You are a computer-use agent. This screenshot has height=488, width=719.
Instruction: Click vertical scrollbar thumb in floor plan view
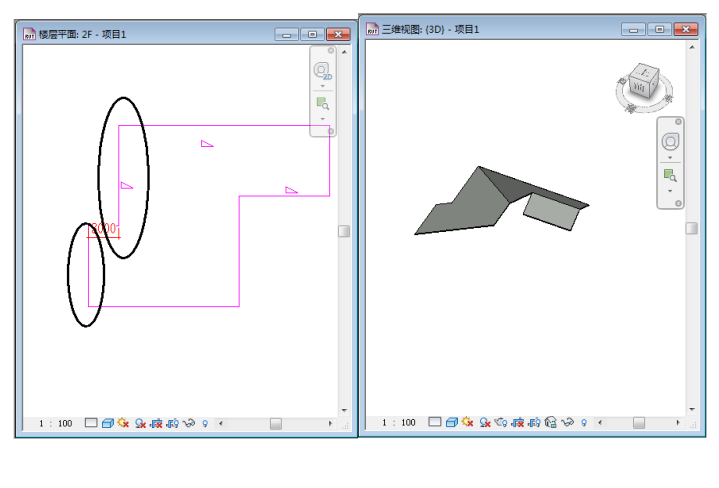[x=344, y=231]
